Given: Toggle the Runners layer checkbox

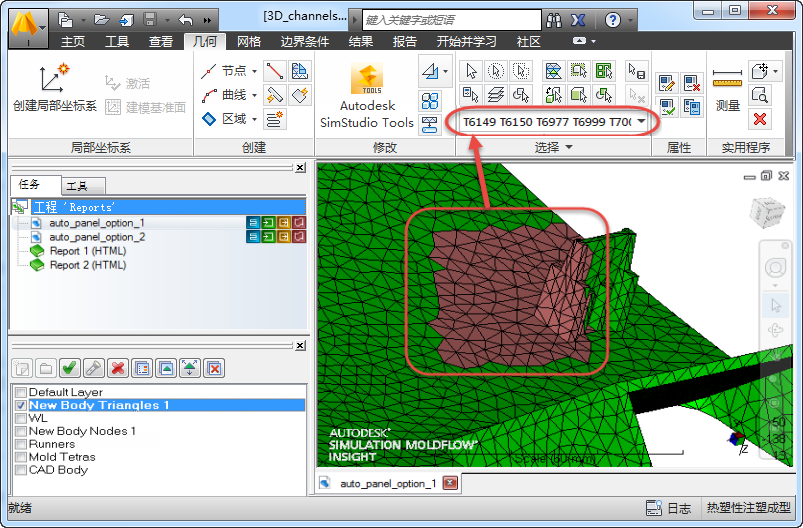Looking at the screenshot, I should click(x=20, y=444).
